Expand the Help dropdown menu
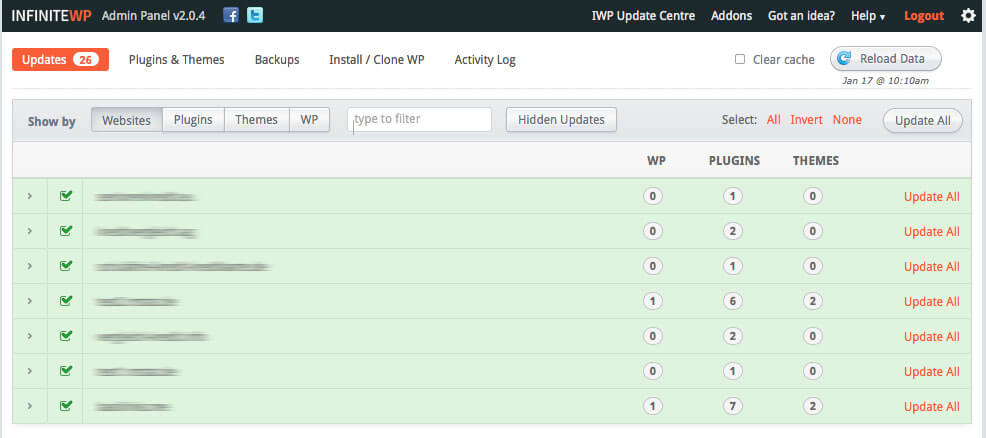This screenshot has width=986, height=438. click(868, 16)
